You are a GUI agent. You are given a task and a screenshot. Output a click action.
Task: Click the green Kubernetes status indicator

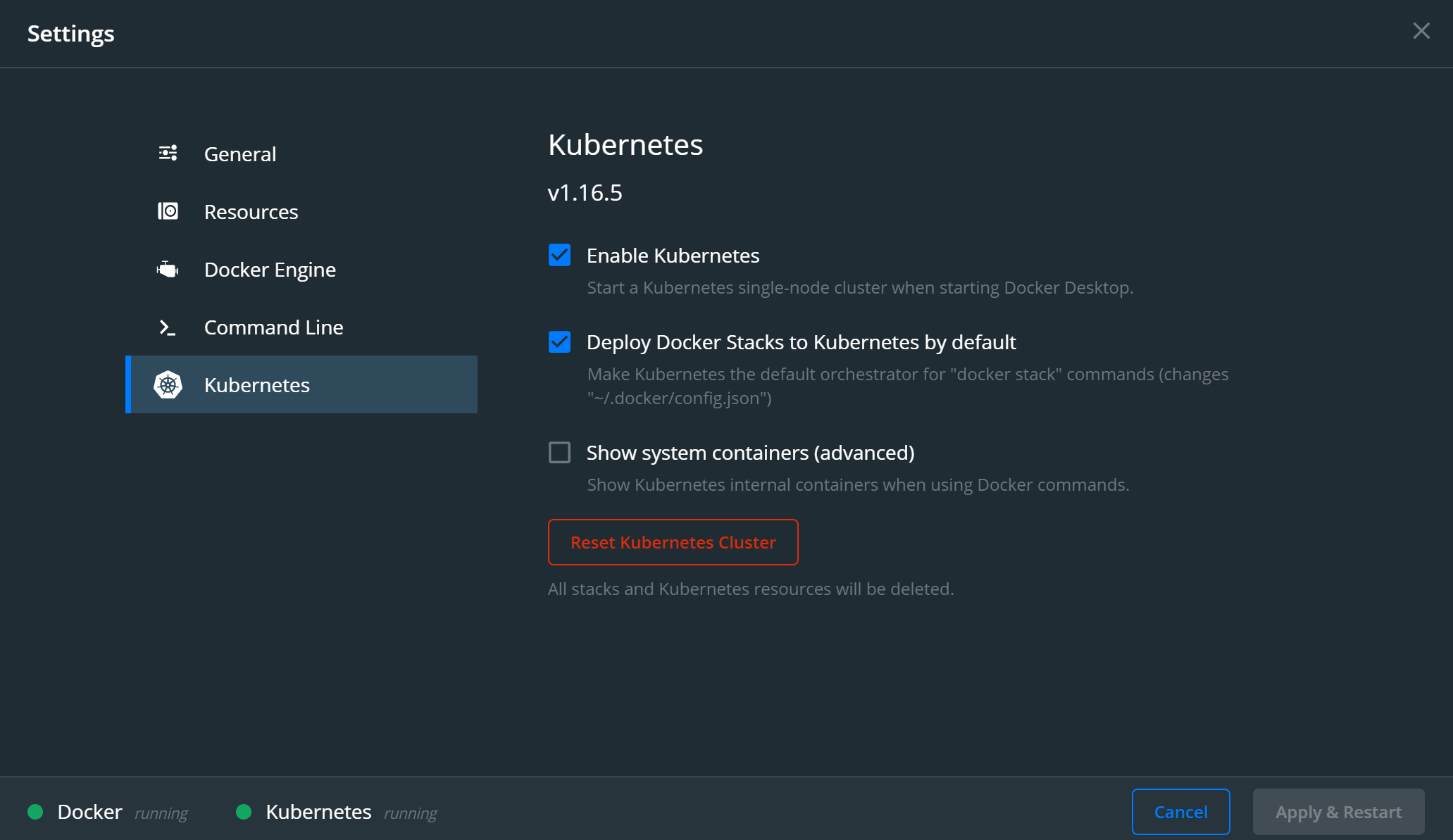[244, 812]
